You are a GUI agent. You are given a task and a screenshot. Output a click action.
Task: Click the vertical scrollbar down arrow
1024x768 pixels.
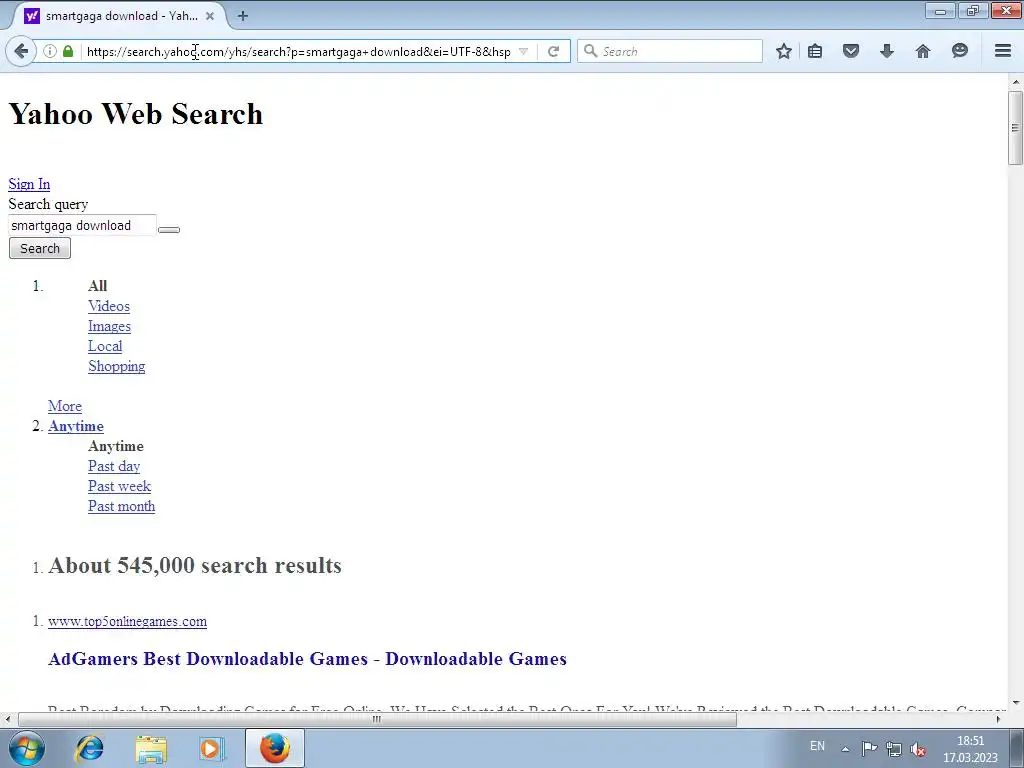pos(1015,704)
